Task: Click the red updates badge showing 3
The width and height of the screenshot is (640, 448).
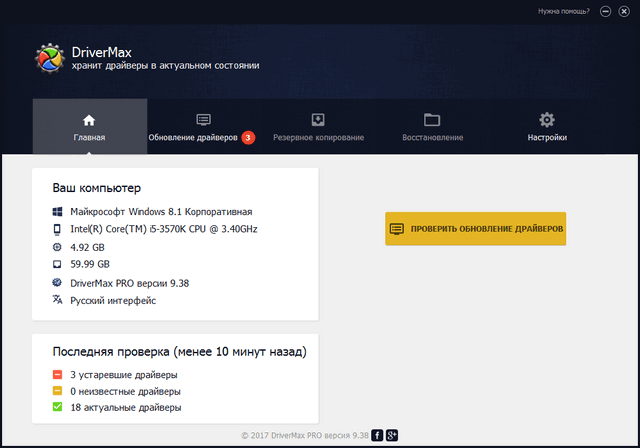Action: point(248,137)
